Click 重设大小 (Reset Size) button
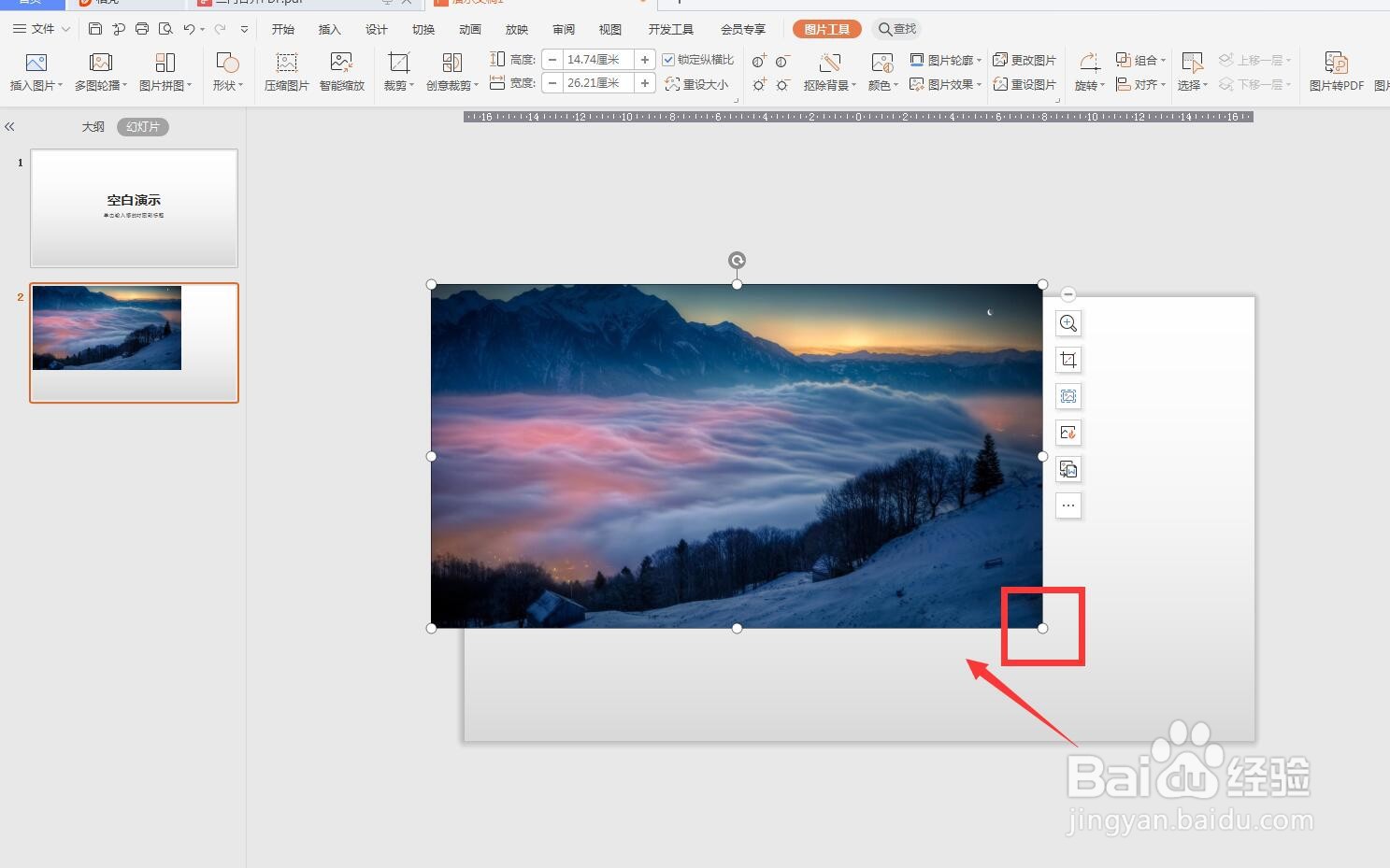Image resolution: width=1390 pixels, height=868 pixels. (696, 84)
